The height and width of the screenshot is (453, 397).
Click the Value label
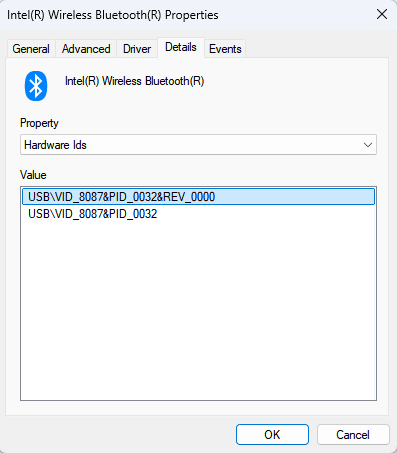(33, 175)
